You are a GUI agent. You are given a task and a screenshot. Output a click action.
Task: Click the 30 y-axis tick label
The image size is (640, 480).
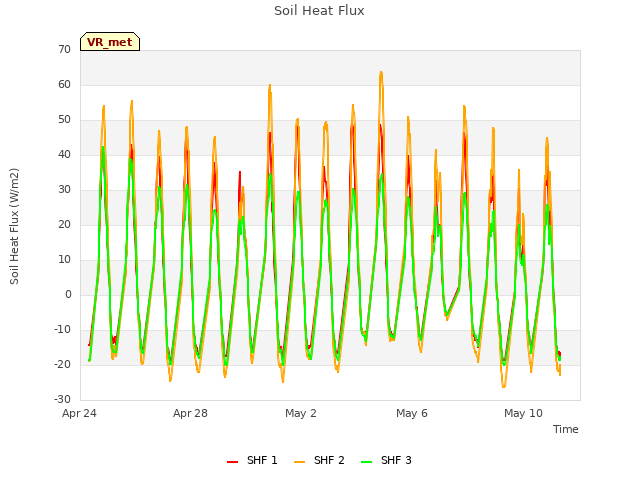tap(64, 189)
